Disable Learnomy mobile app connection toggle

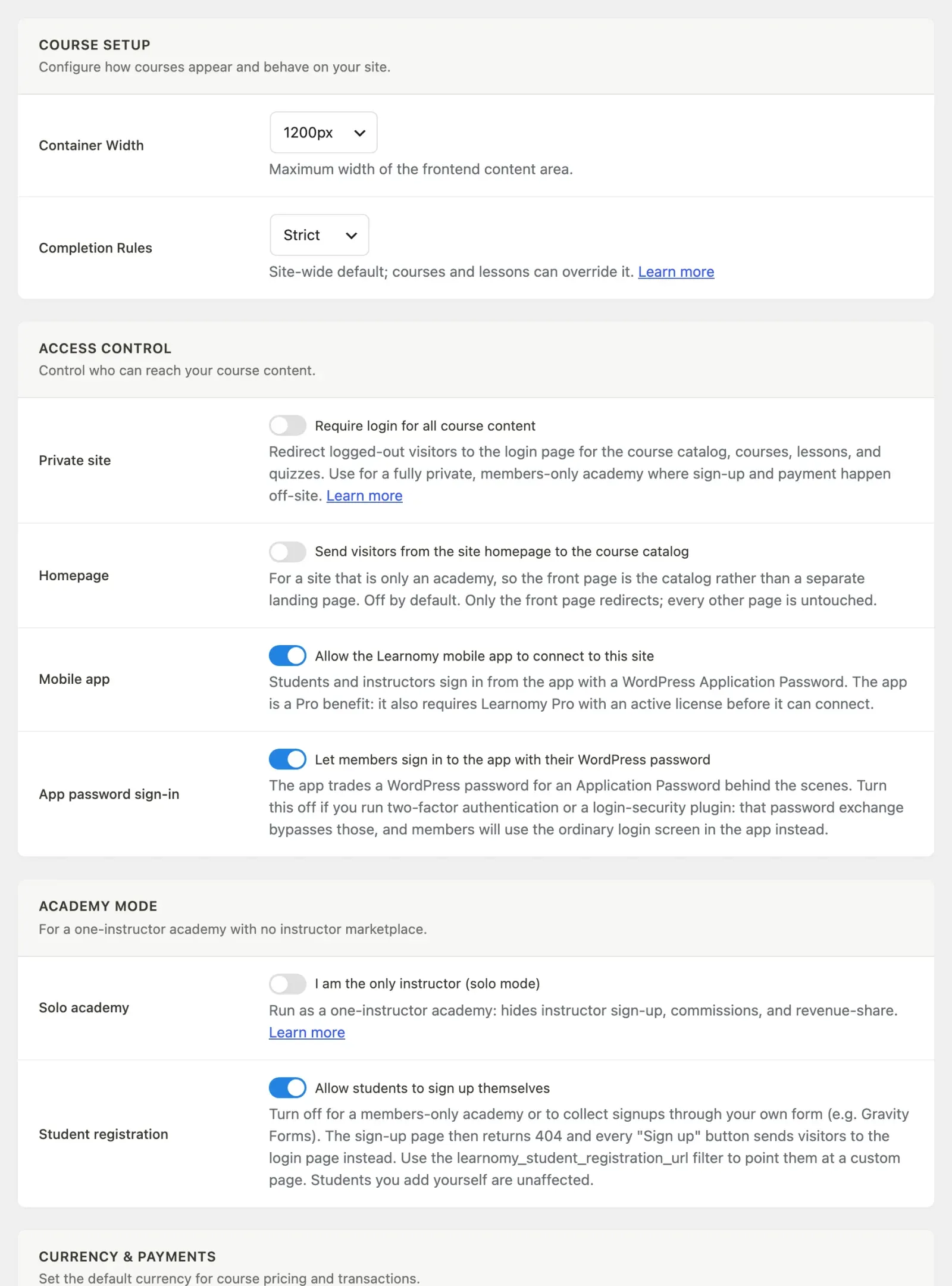click(x=287, y=656)
